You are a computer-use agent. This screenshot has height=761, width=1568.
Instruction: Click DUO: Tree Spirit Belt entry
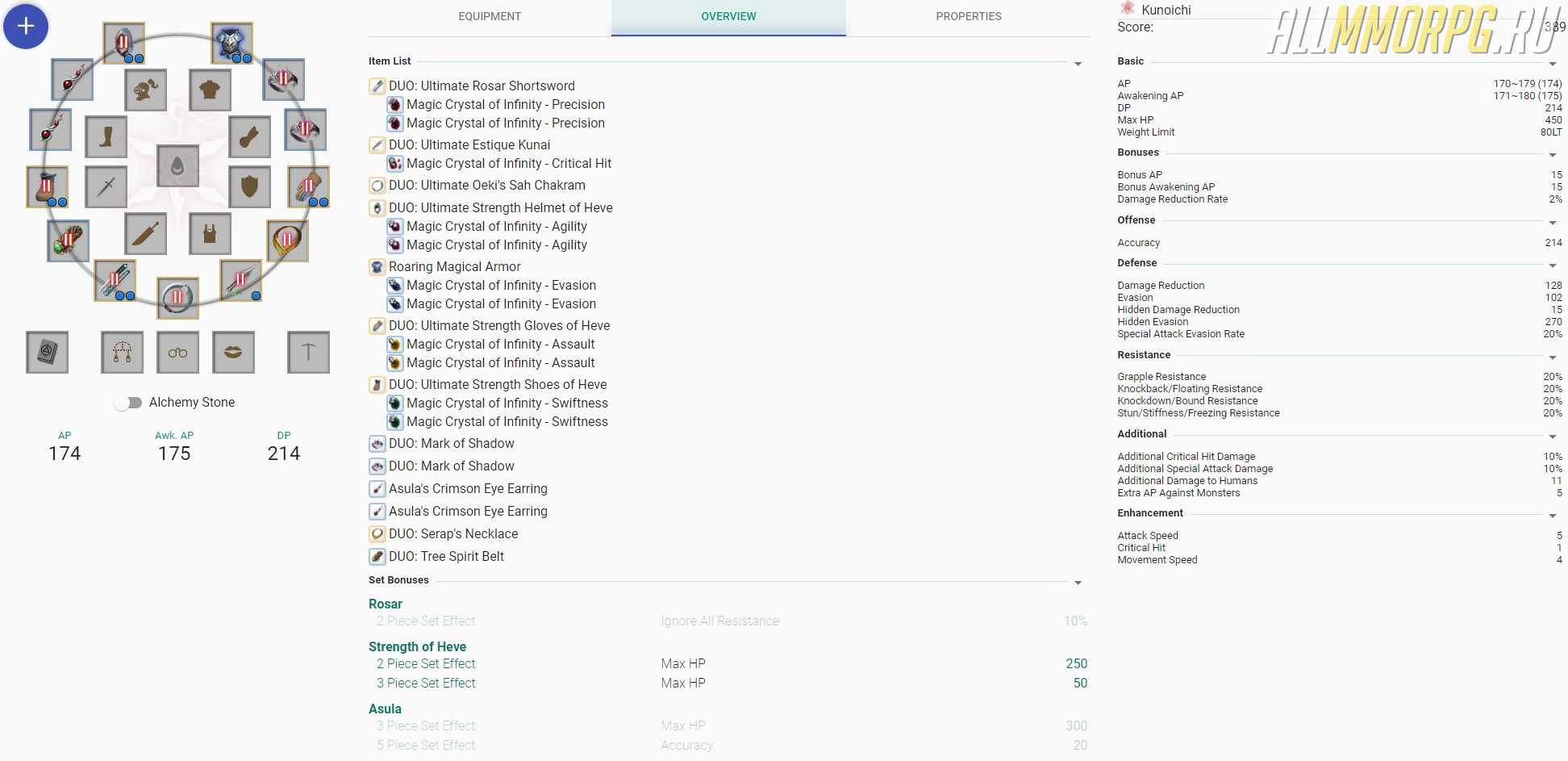click(446, 556)
